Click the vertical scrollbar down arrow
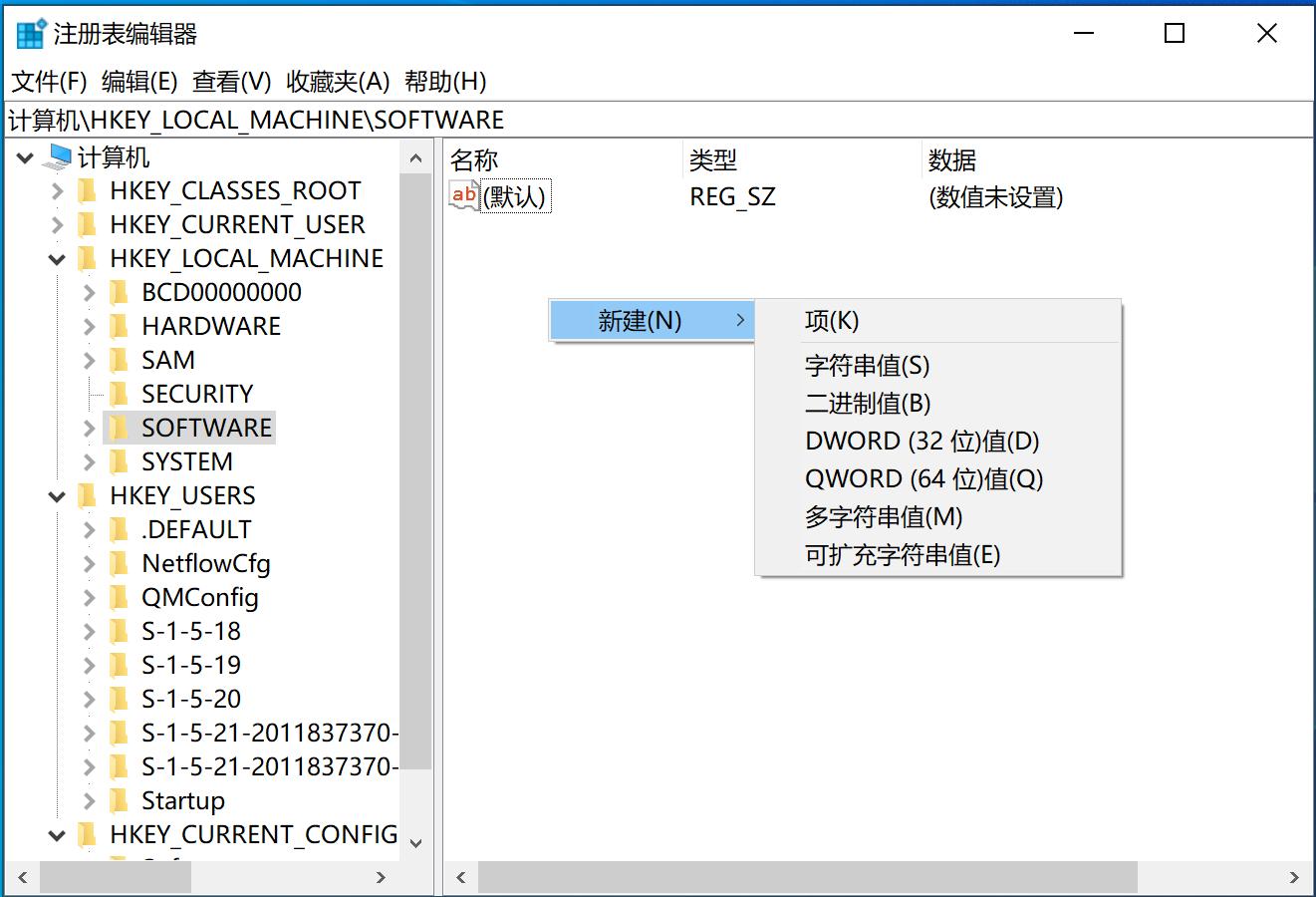The height and width of the screenshot is (897, 1316). pos(416,842)
